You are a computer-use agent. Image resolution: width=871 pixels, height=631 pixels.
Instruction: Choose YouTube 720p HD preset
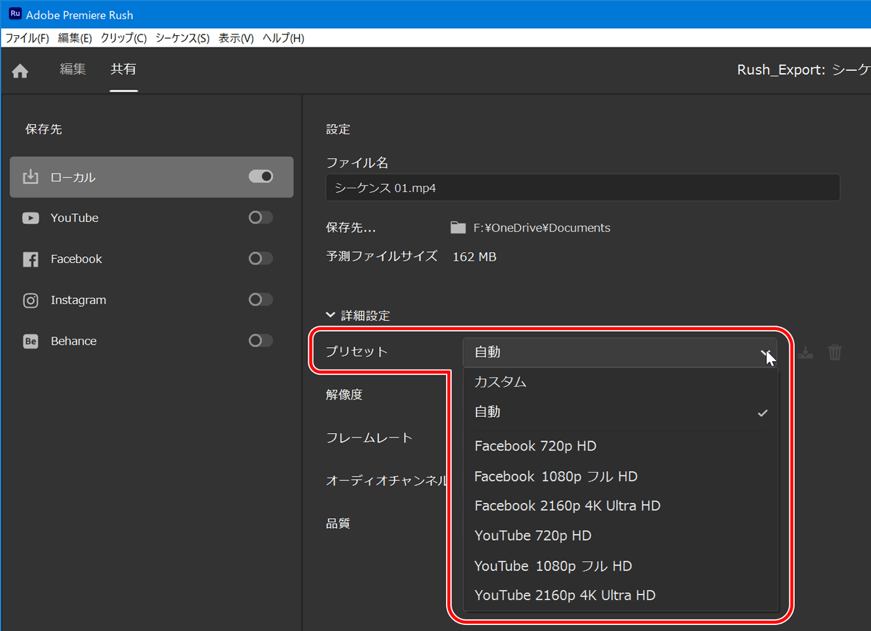[x=620, y=536]
